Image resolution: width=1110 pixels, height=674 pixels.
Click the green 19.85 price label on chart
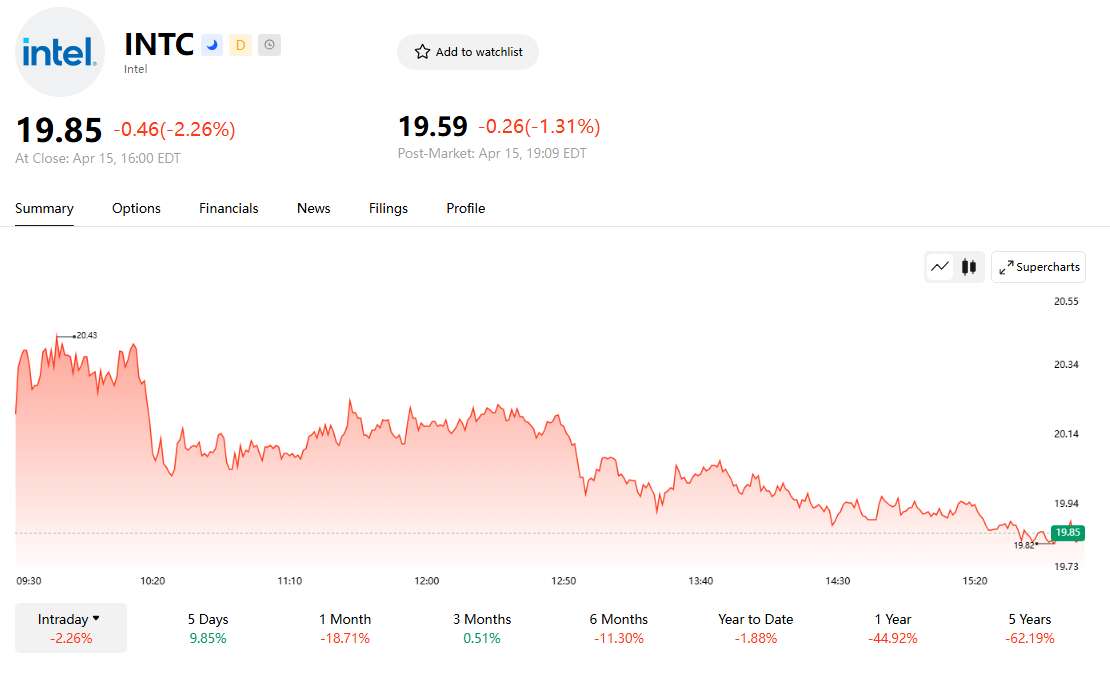(x=1068, y=533)
